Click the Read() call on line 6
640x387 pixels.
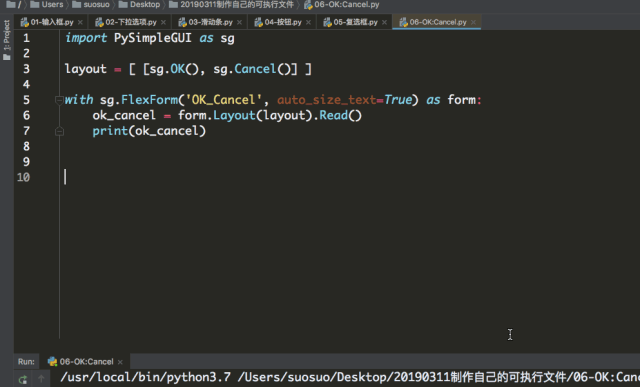point(340,116)
